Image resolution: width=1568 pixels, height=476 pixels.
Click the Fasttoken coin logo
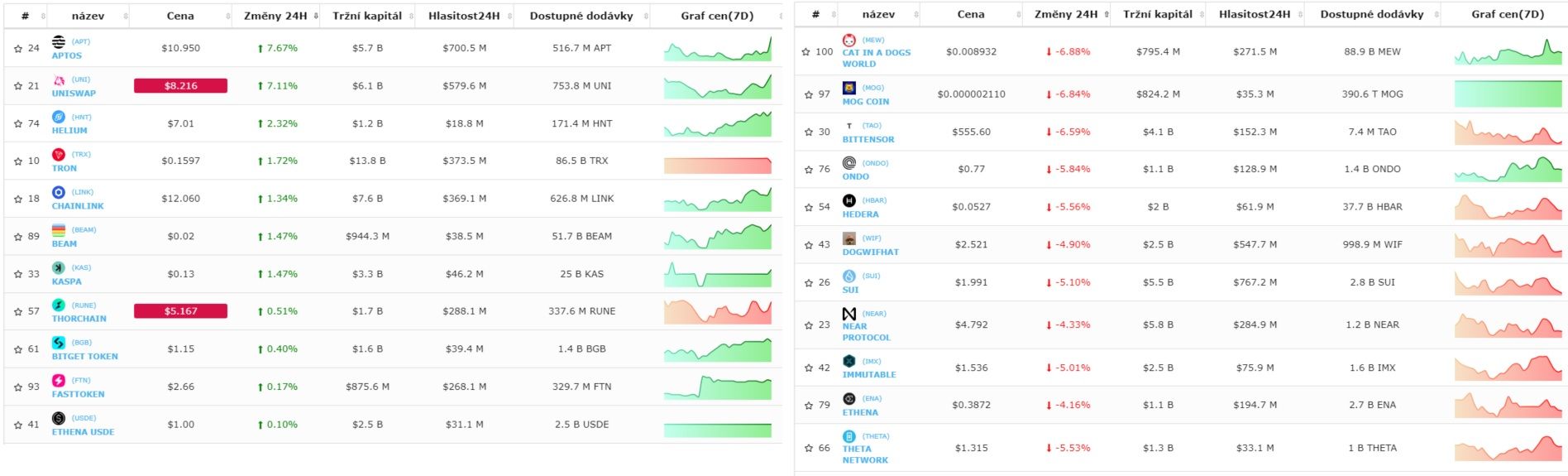tap(59, 381)
